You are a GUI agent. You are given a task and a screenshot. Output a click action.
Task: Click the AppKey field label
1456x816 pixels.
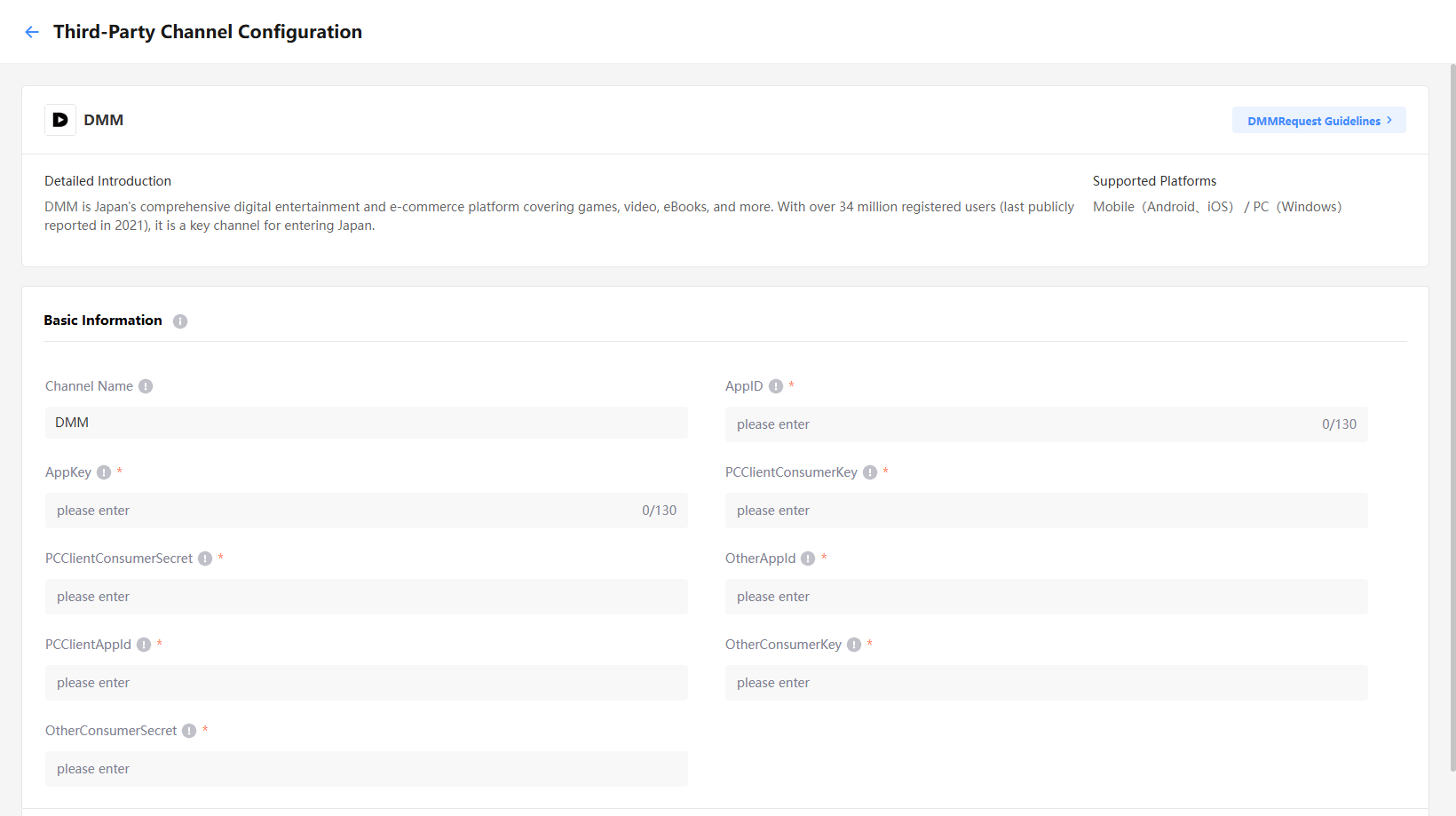click(x=68, y=472)
